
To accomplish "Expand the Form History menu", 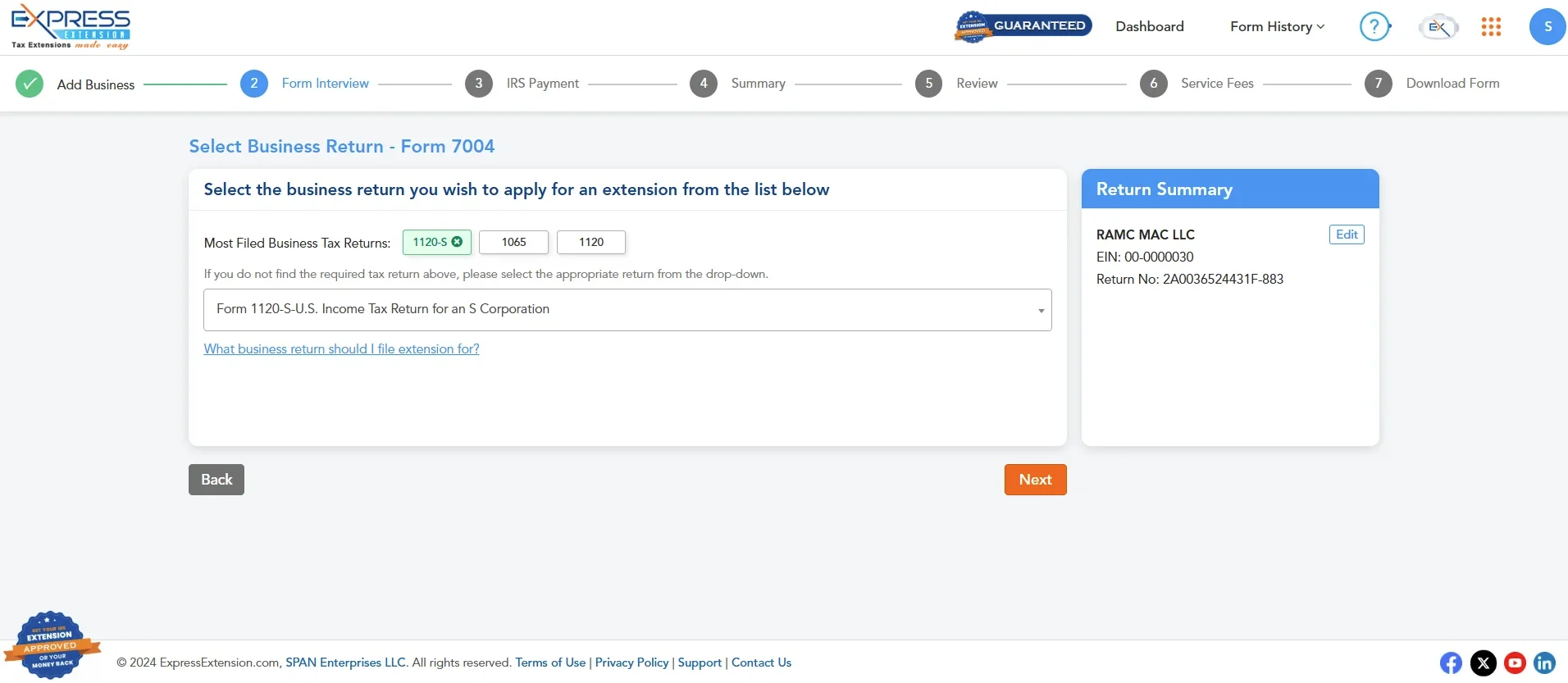I will [x=1276, y=26].
